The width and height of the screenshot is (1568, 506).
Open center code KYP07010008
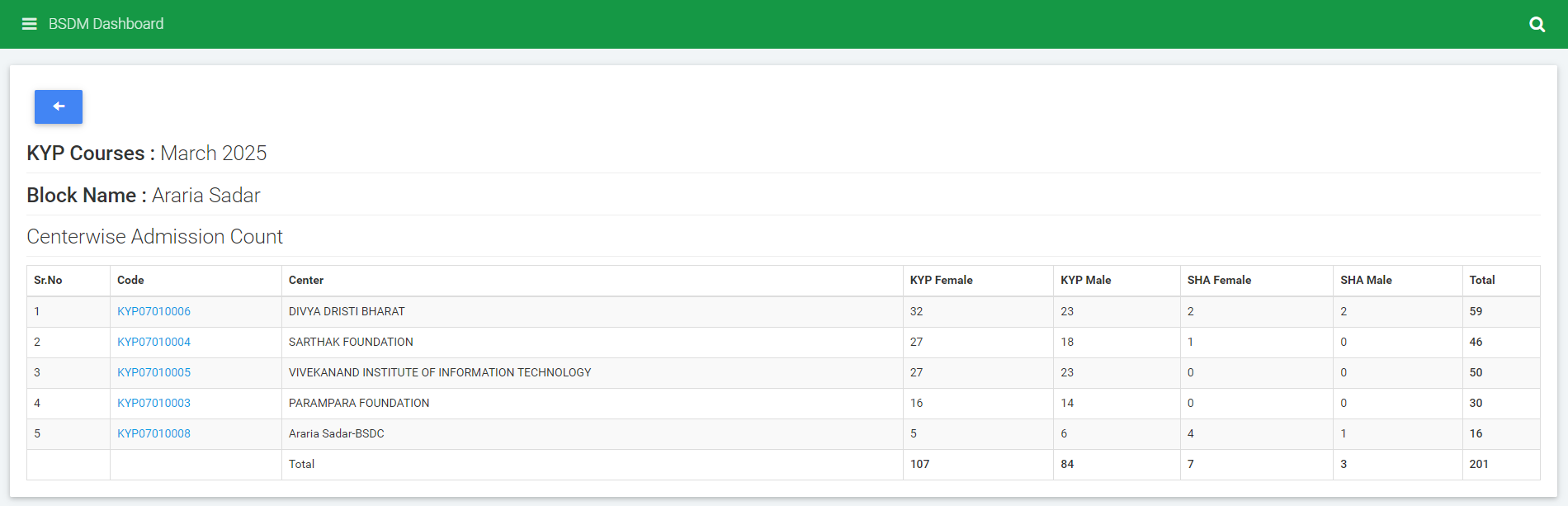point(153,433)
